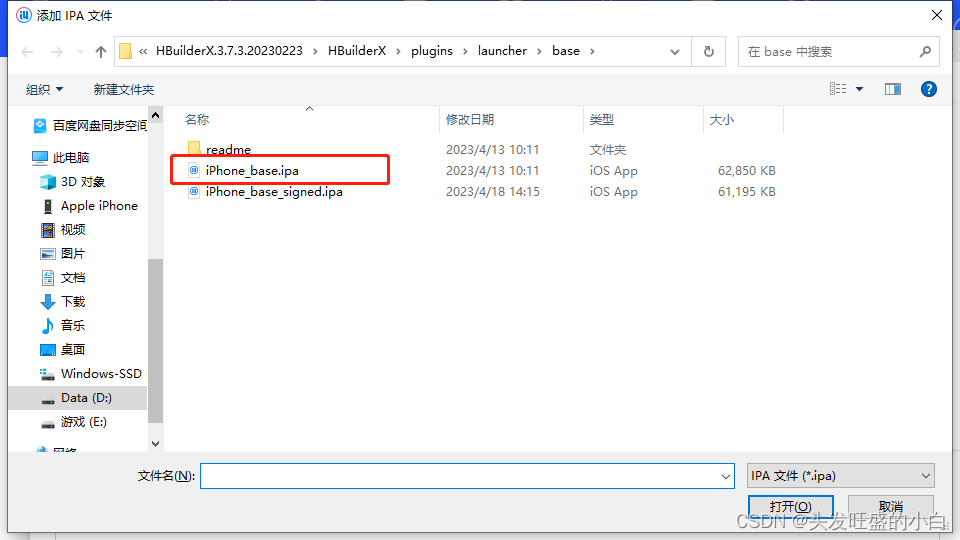Expand subfolders arrow after base

click(592, 51)
